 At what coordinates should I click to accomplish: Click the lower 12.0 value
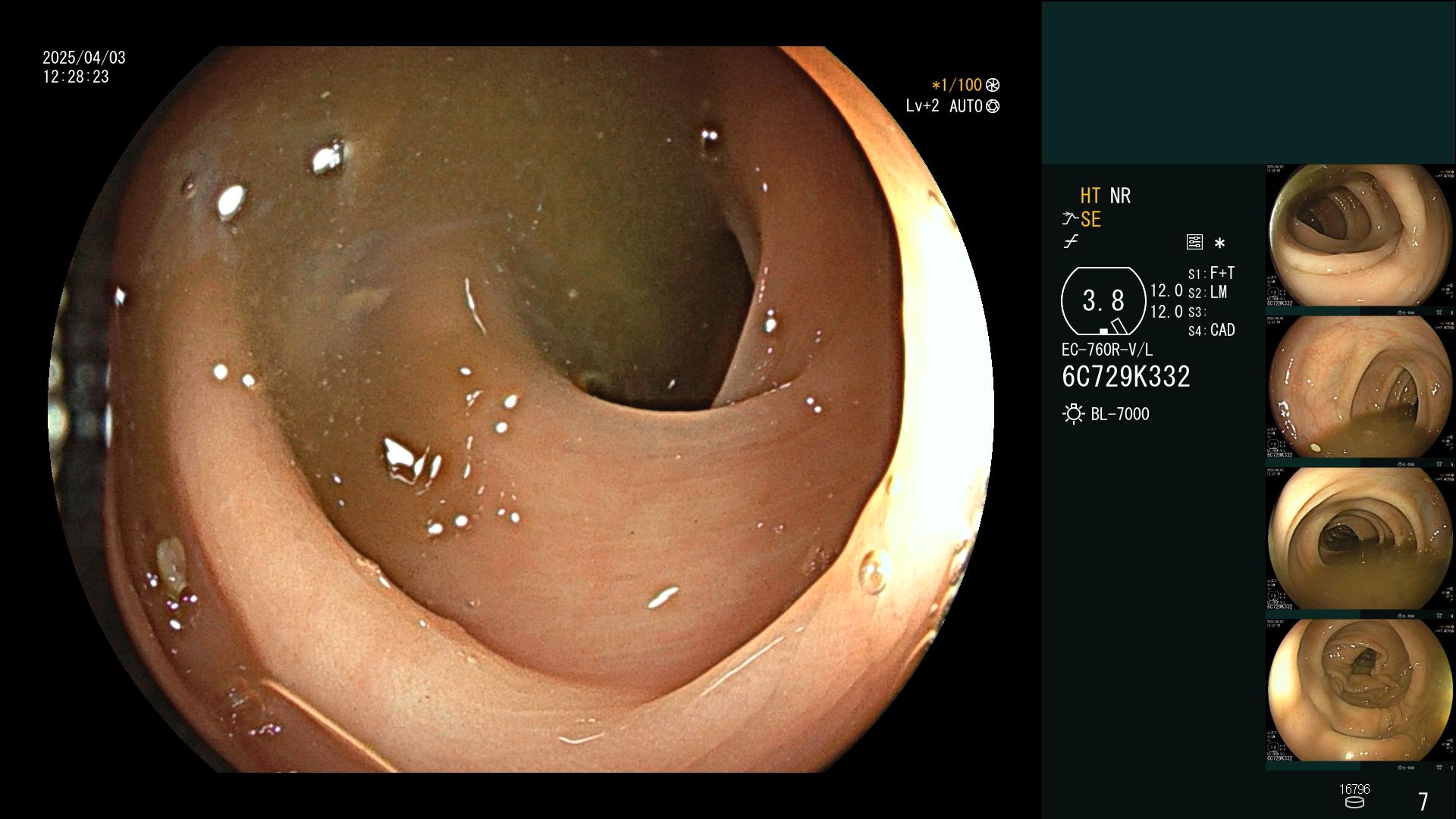tap(1166, 312)
